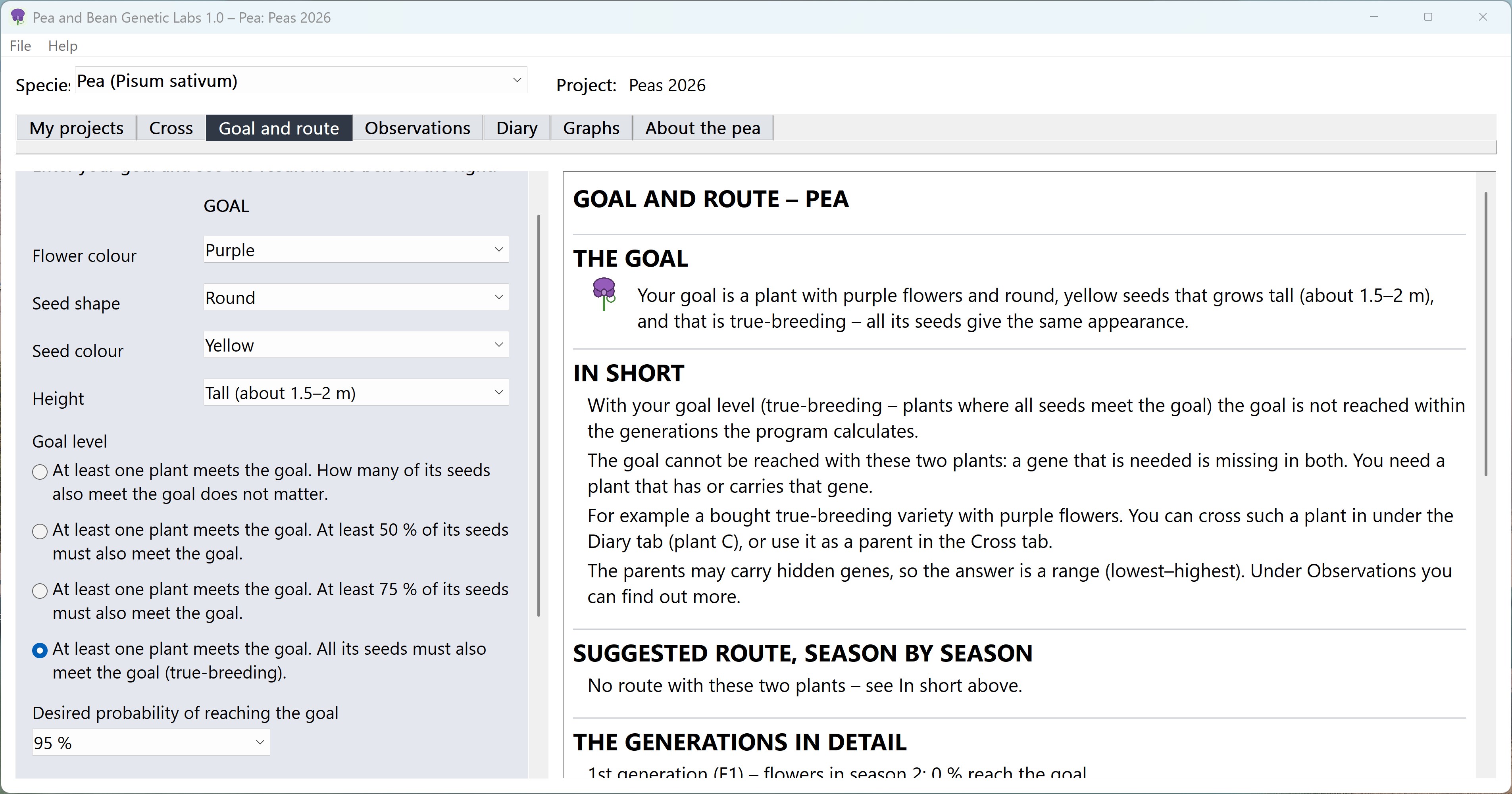
Task: Open the Height dropdown set to Tall
Action: [356, 392]
